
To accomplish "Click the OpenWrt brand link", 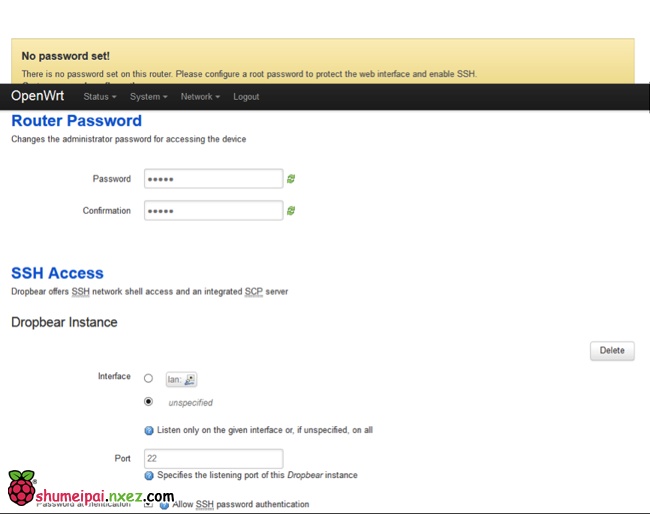I will [x=38, y=96].
